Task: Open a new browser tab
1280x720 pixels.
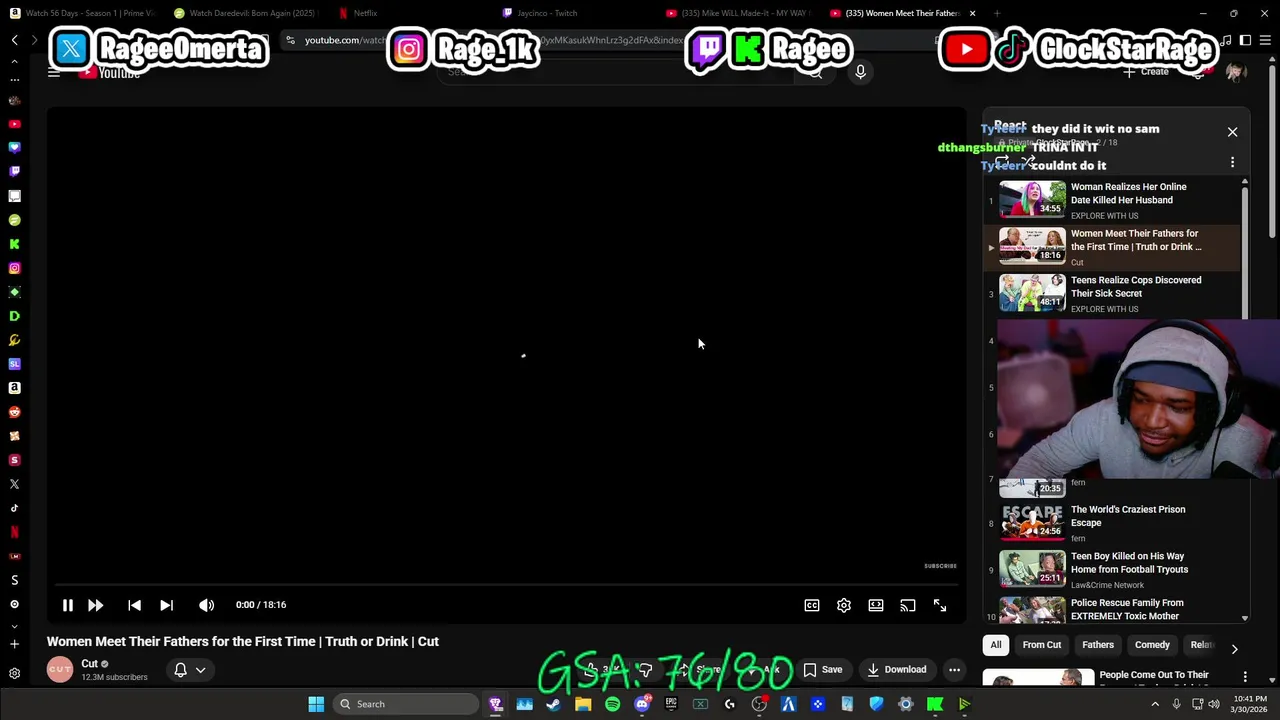Action: tap(997, 13)
